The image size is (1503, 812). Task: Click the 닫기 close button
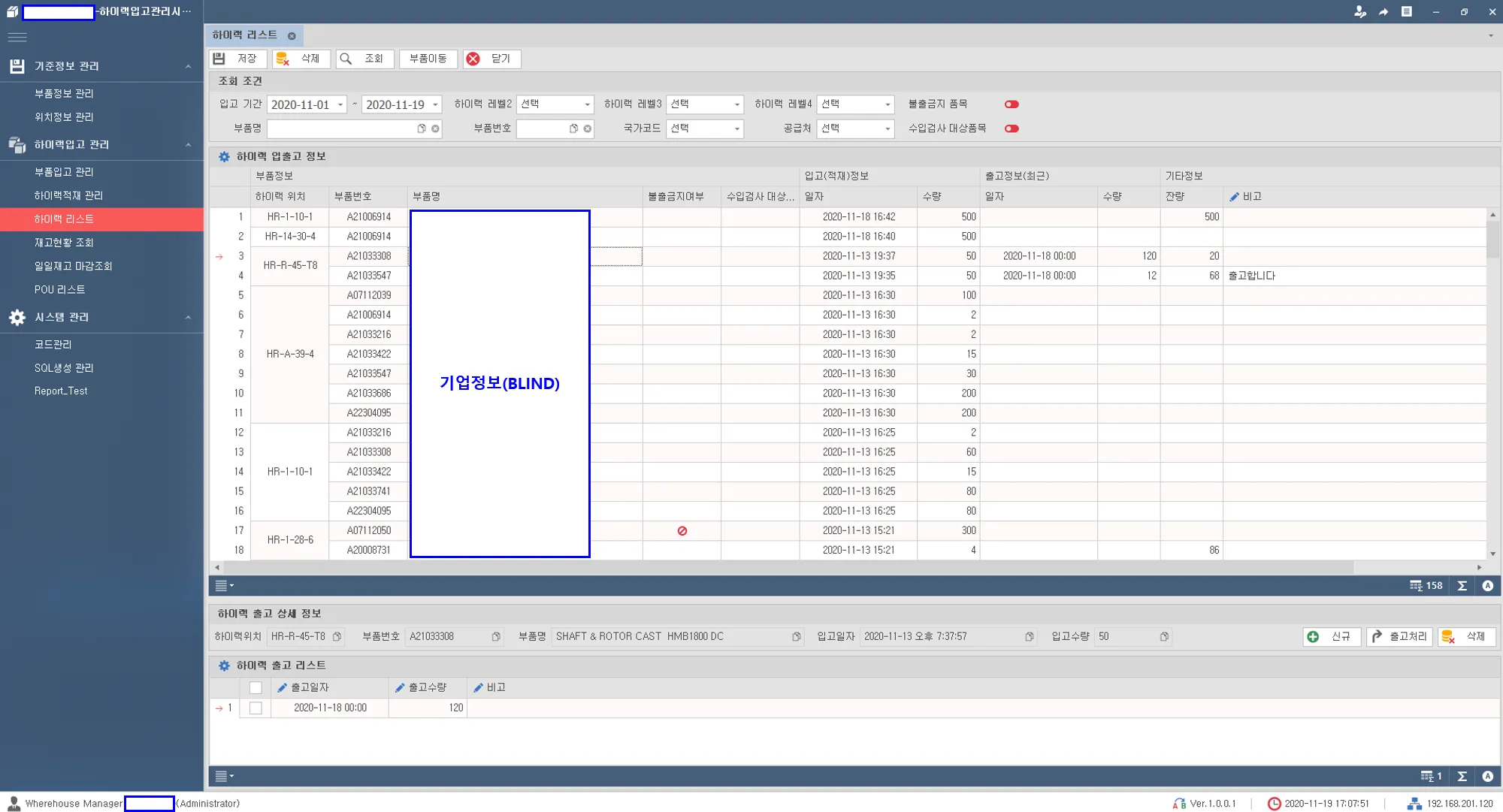(491, 59)
